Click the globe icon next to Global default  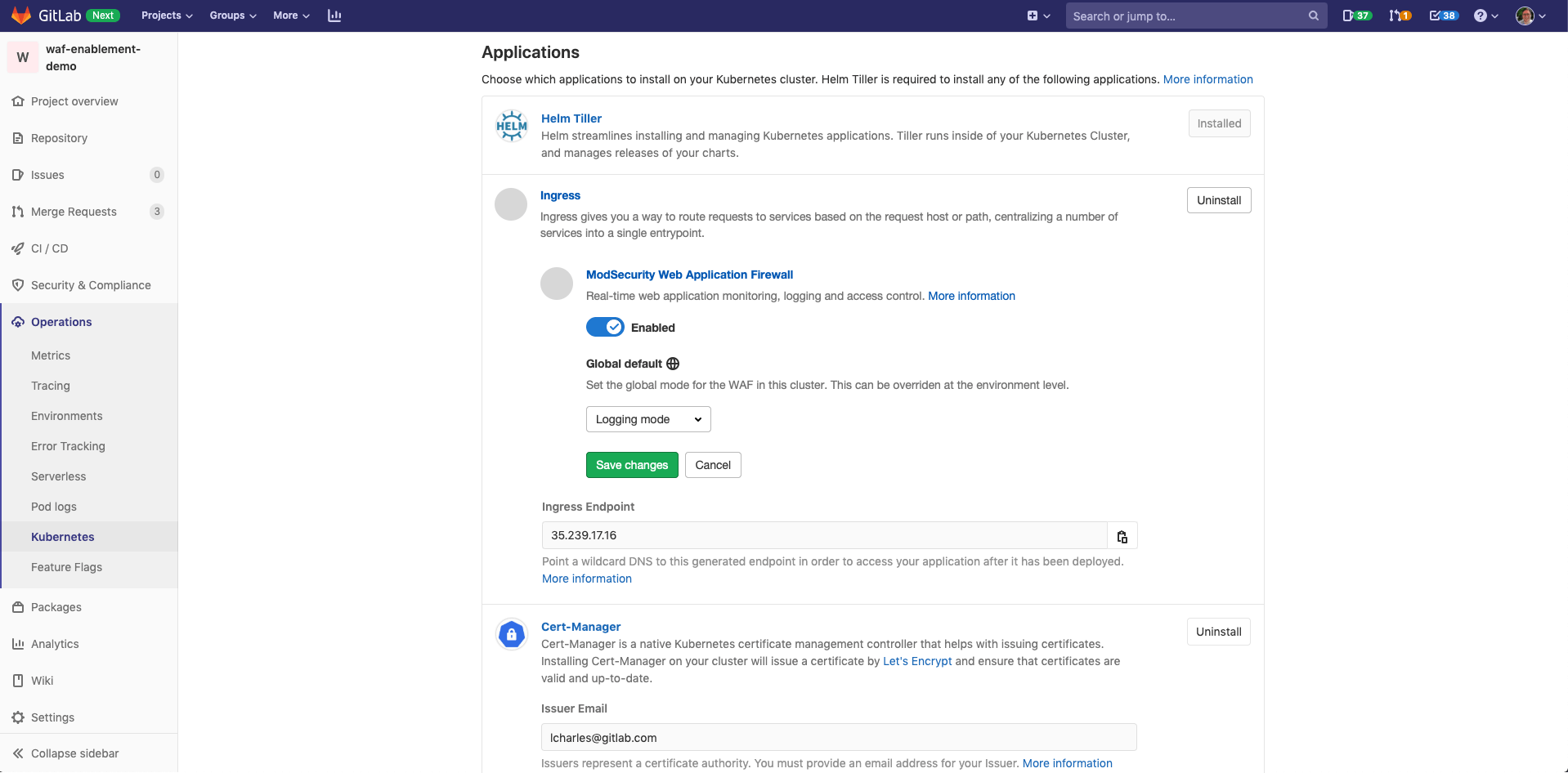click(674, 363)
